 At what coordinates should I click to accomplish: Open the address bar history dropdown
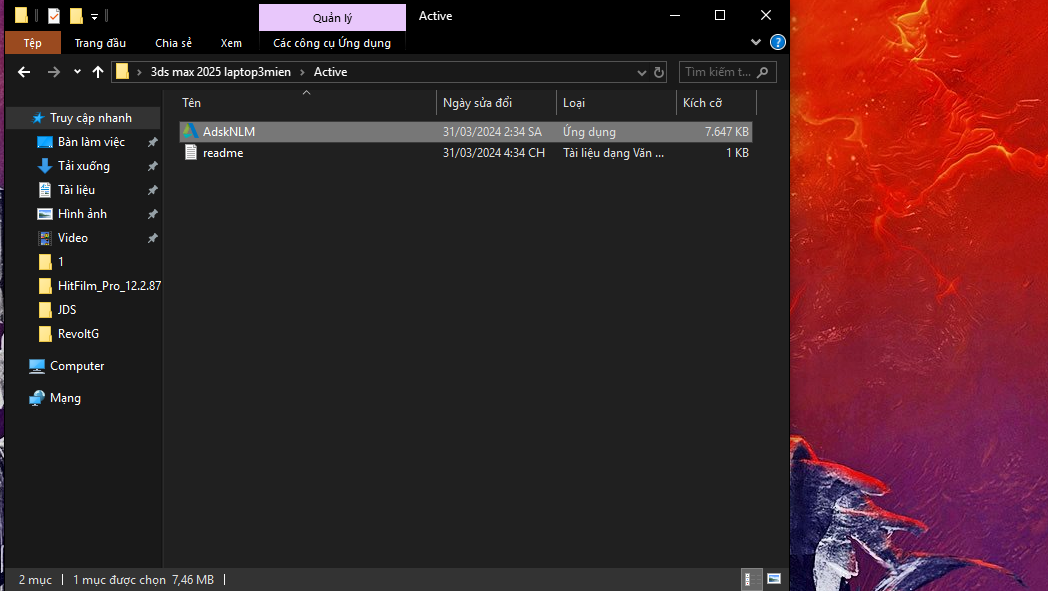tap(643, 72)
